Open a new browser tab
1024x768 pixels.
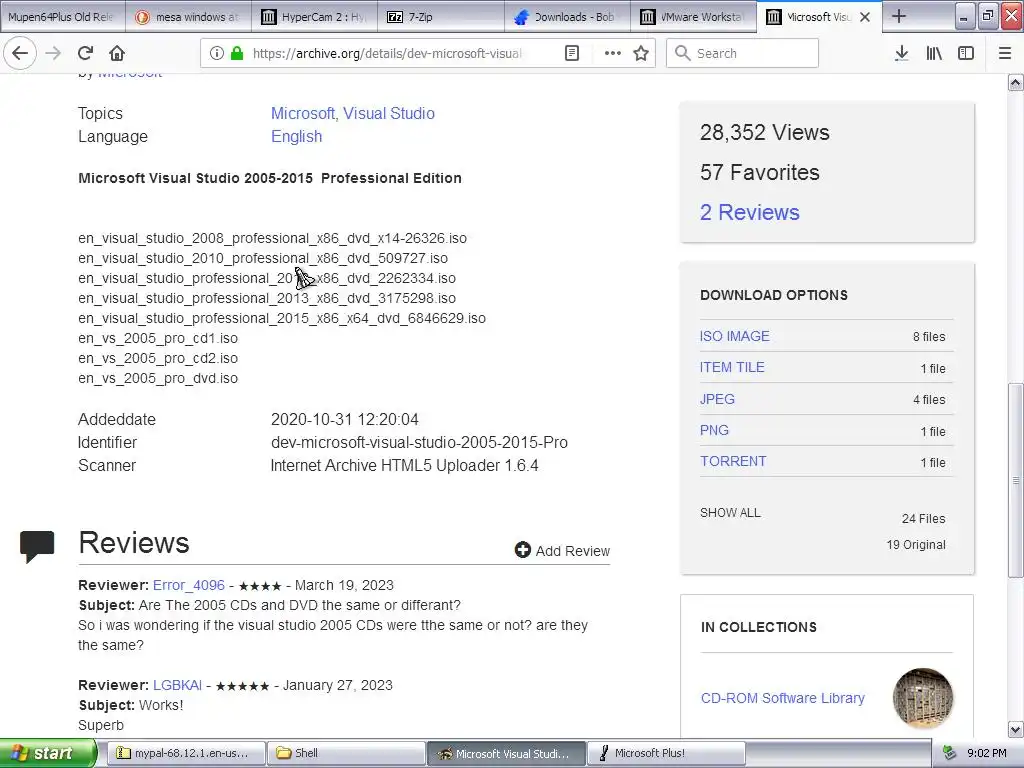(x=899, y=16)
